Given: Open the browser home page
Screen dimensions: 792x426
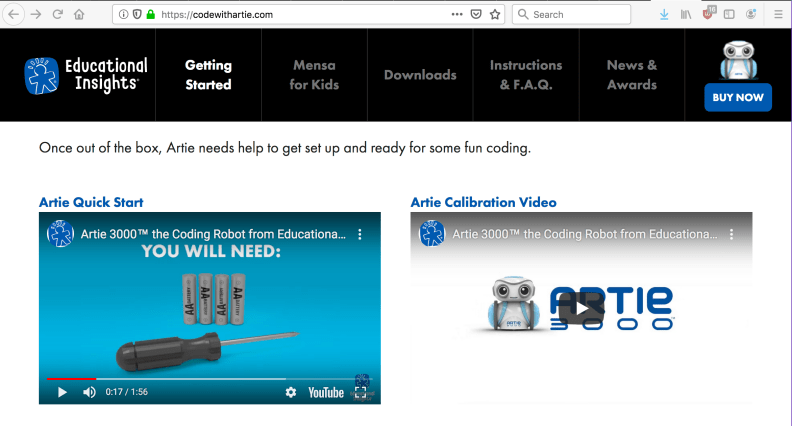Looking at the screenshot, I should 79,14.
